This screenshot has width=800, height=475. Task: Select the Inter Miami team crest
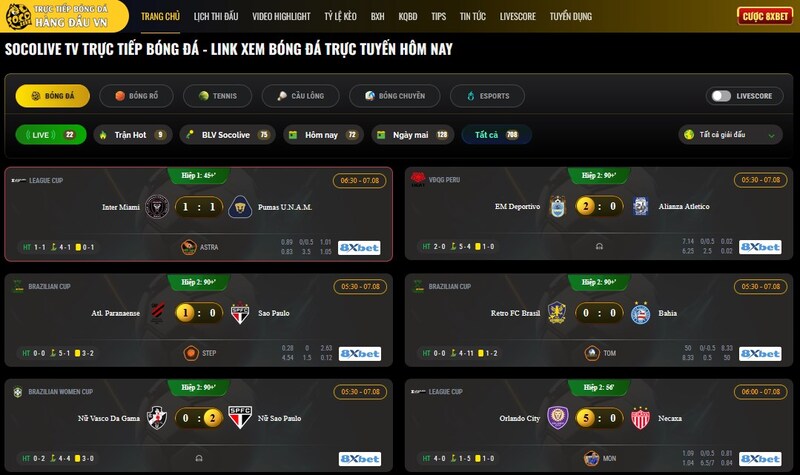tap(157, 207)
